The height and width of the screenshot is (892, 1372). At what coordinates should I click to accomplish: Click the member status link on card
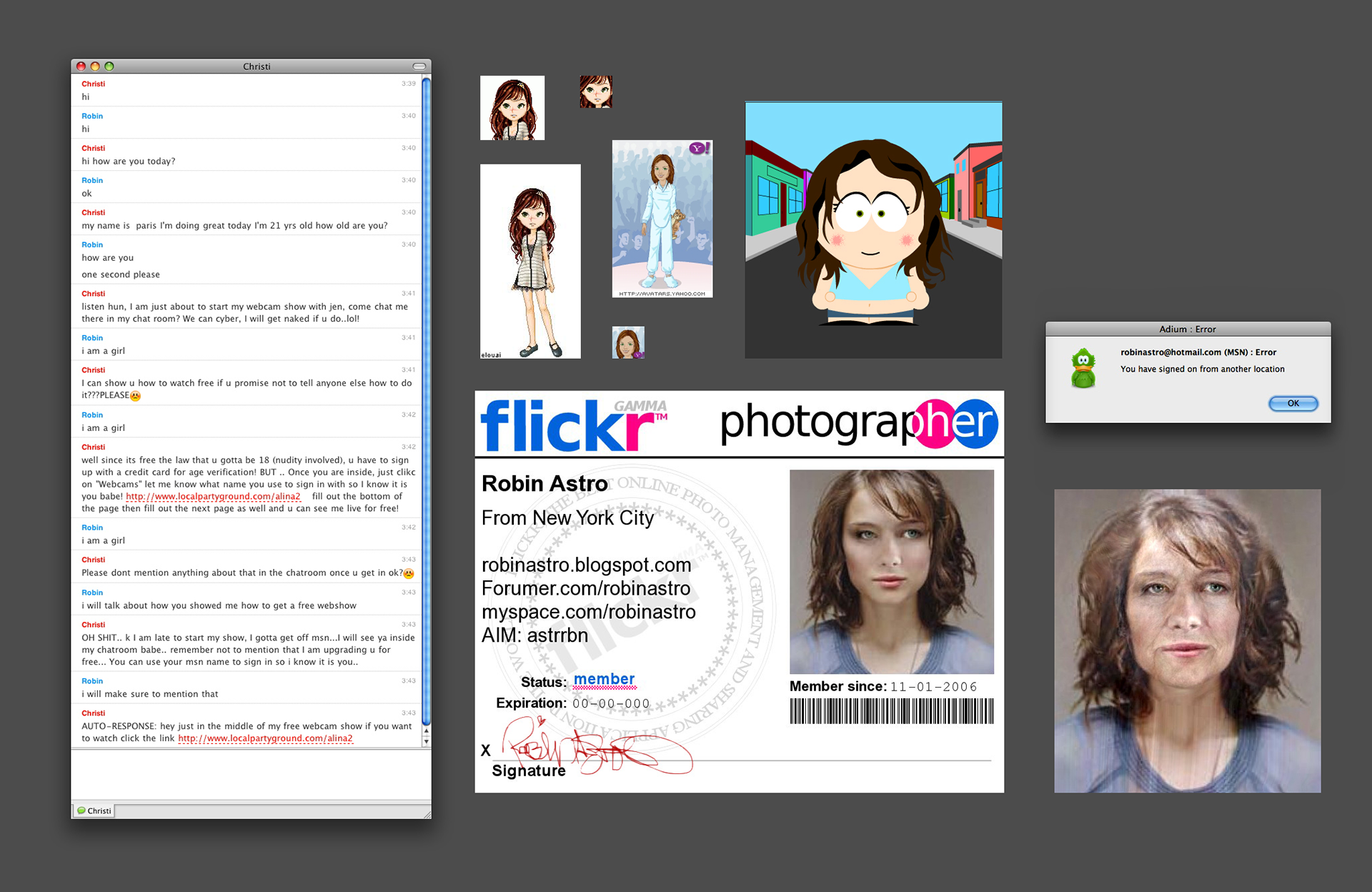point(604,679)
